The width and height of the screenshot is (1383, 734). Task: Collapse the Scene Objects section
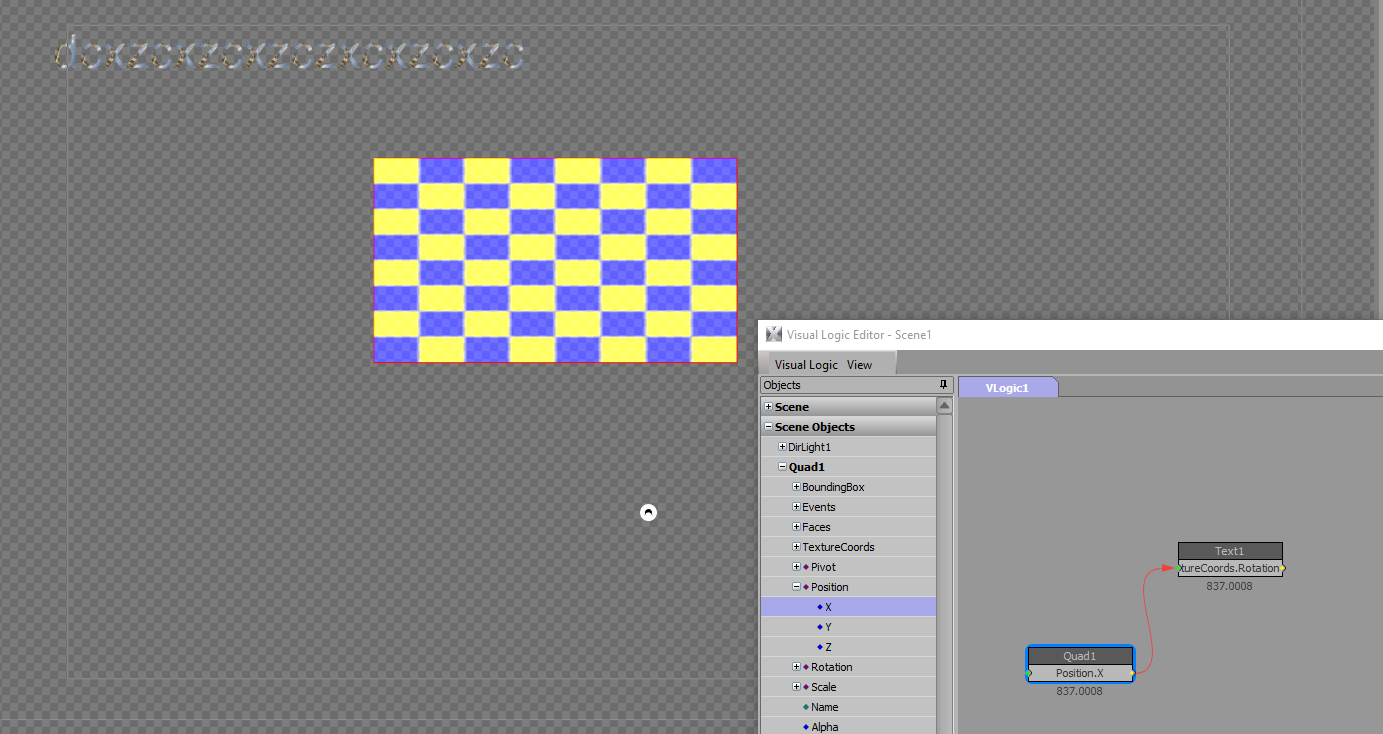[766, 426]
